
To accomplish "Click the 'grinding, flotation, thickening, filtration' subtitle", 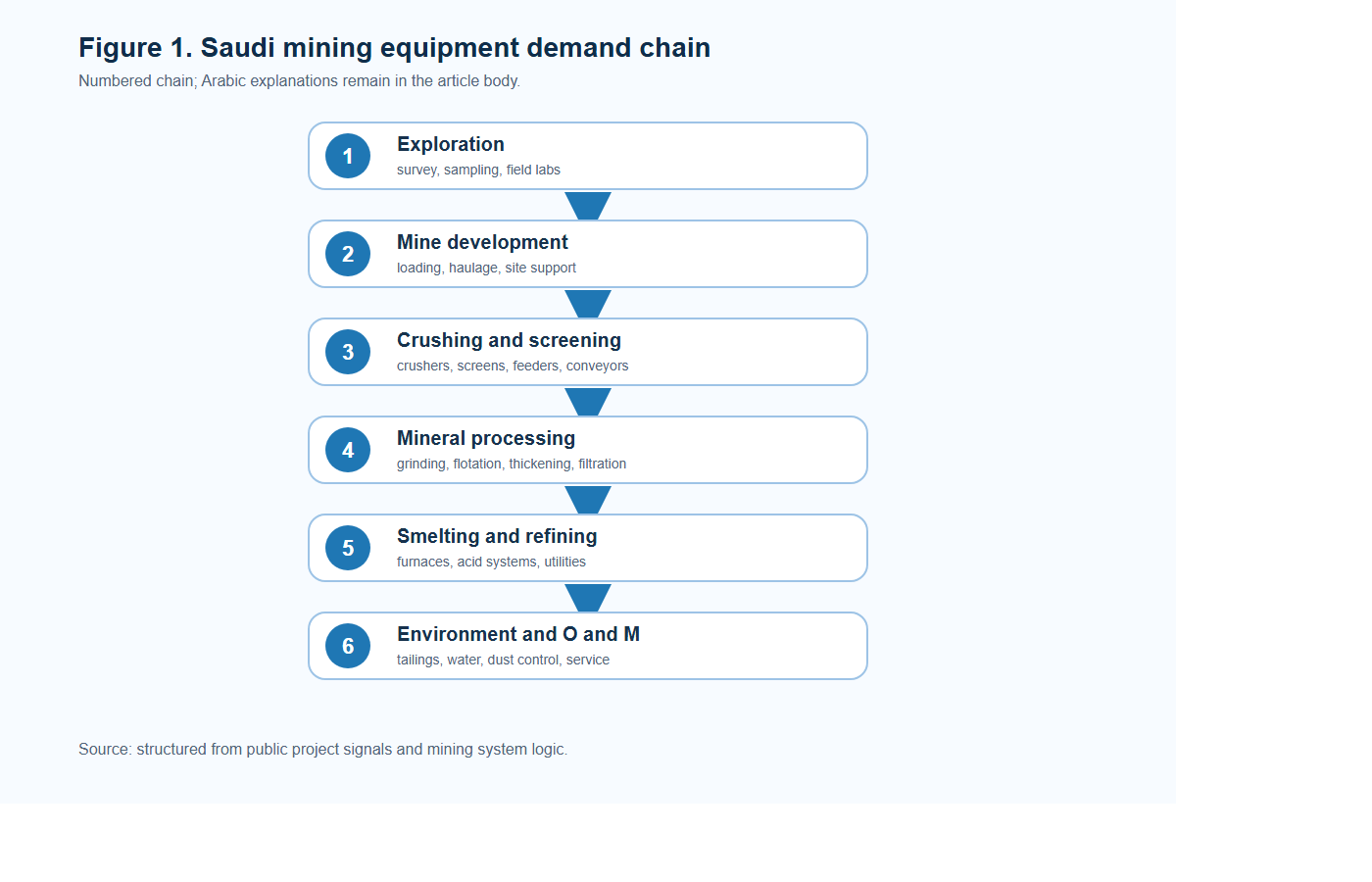I will [x=512, y=464].
